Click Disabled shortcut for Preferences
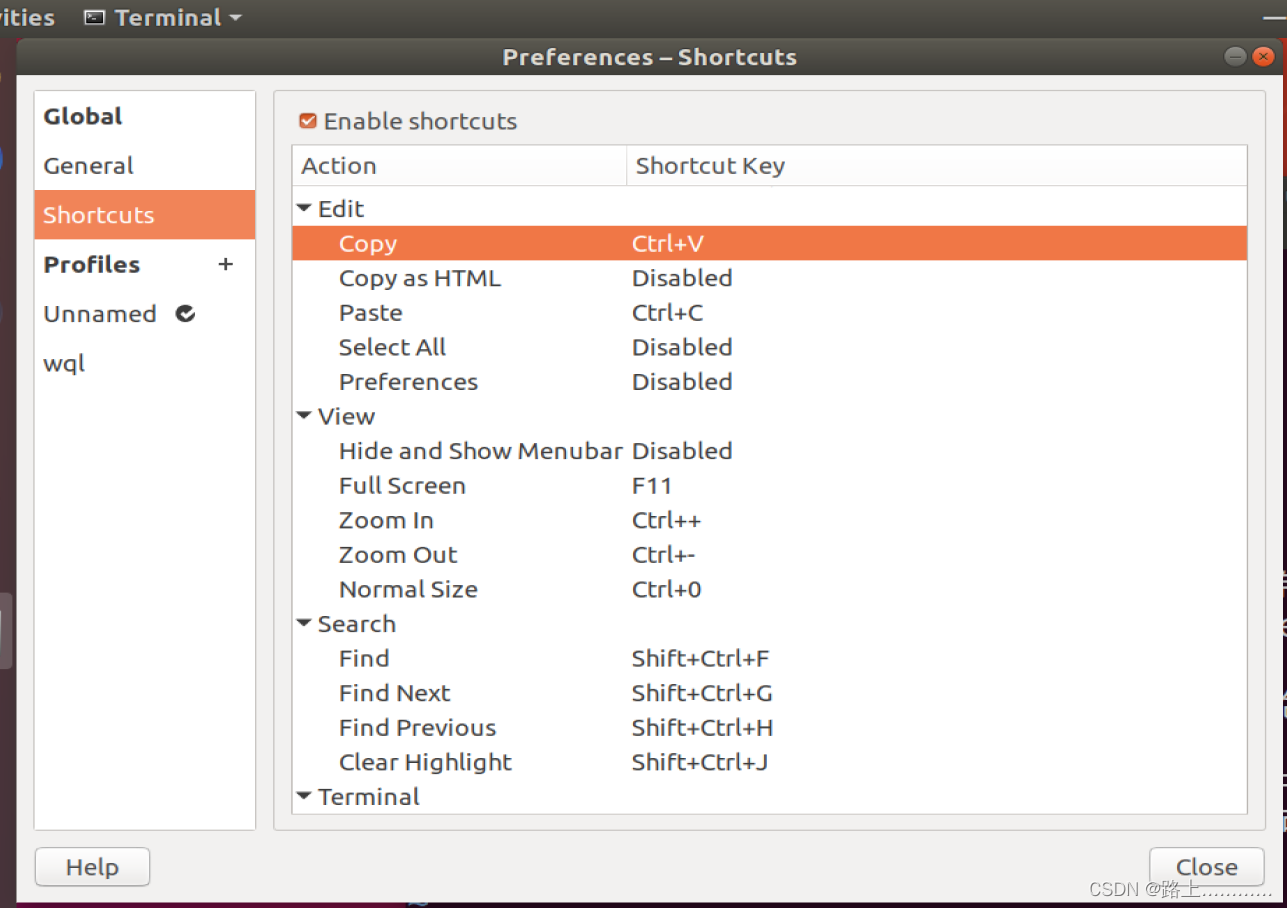The height and width of the screenshot is (908, 1287). (682, 382)
